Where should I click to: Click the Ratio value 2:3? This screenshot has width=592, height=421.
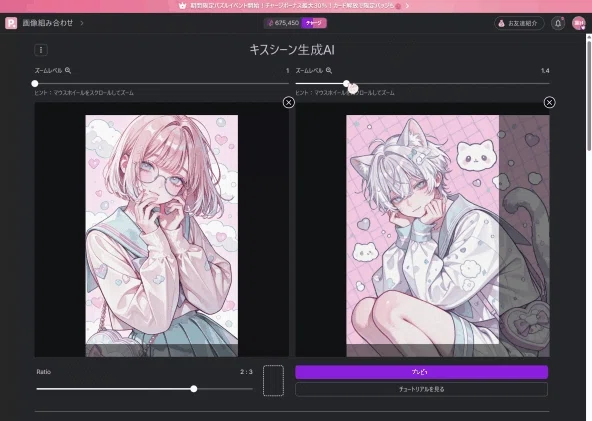click(246, 372)
